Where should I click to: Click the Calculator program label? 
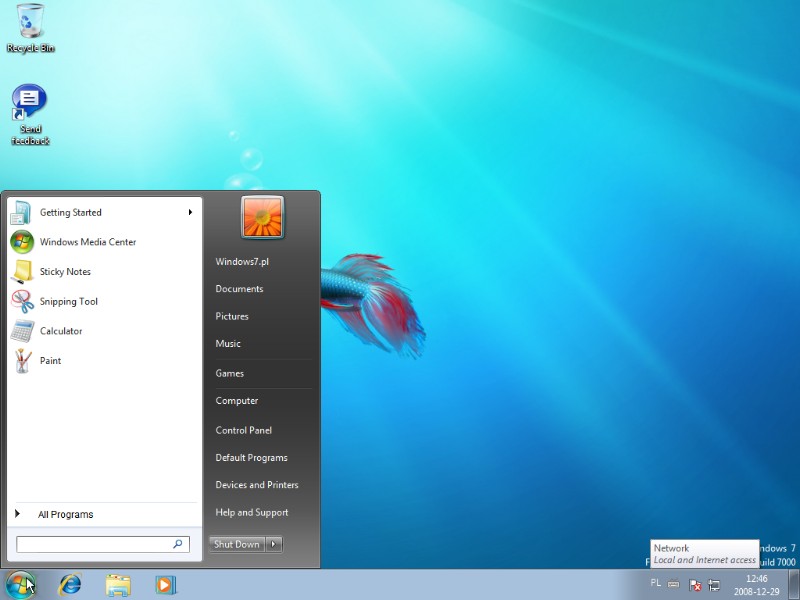tap(61, 331)
